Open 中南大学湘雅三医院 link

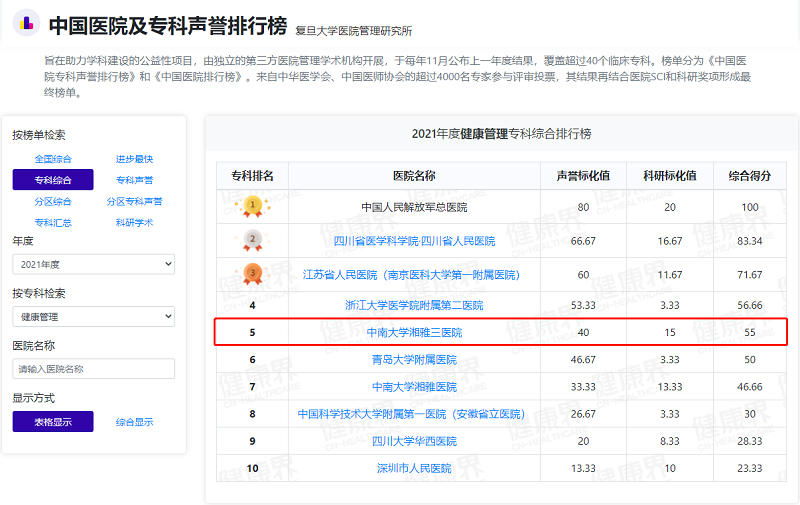click(414, 333)
